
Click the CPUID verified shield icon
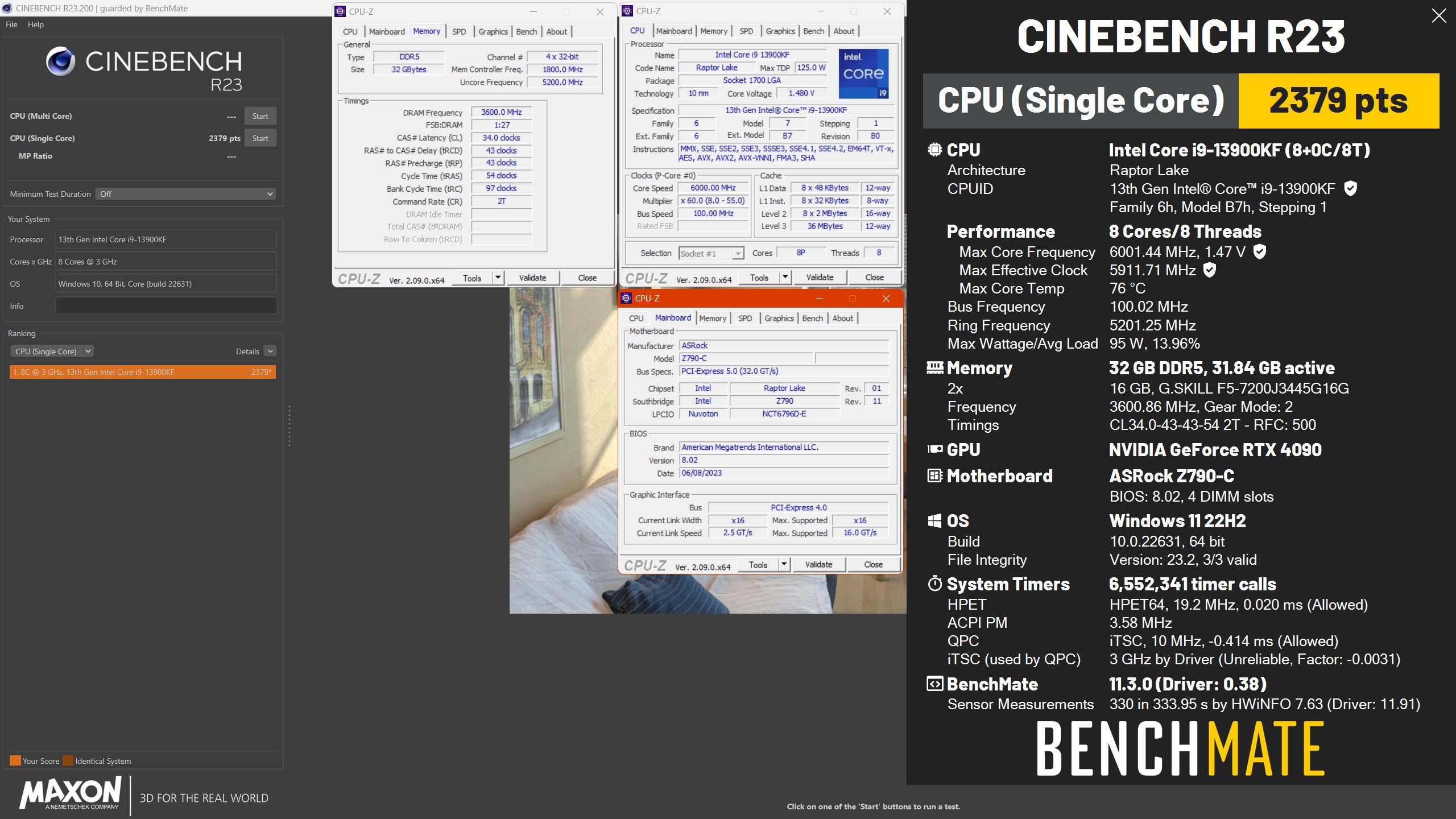click(1350, 188)
